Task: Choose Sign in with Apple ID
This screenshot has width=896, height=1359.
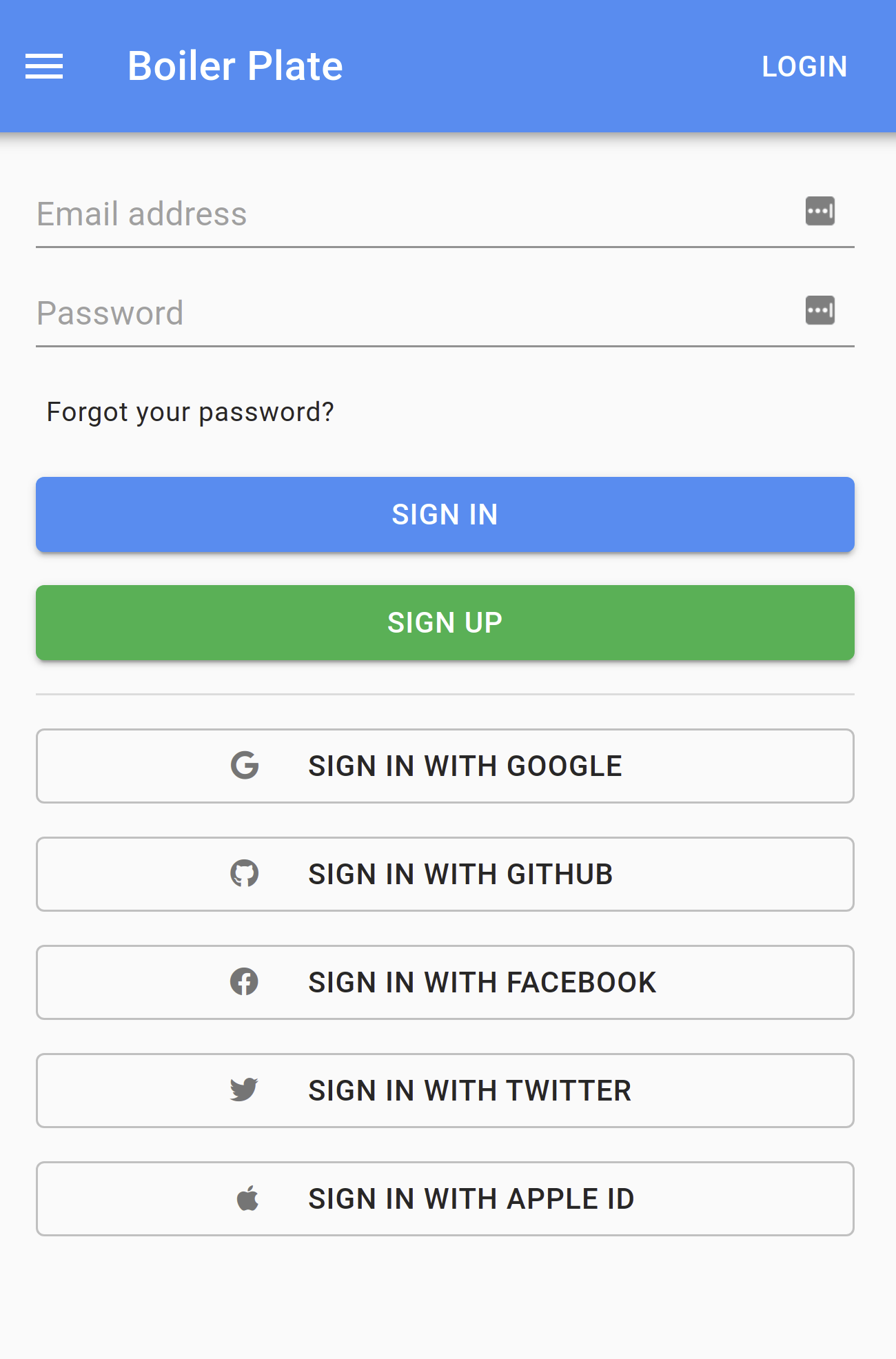Action: [x=471, y=1199]
